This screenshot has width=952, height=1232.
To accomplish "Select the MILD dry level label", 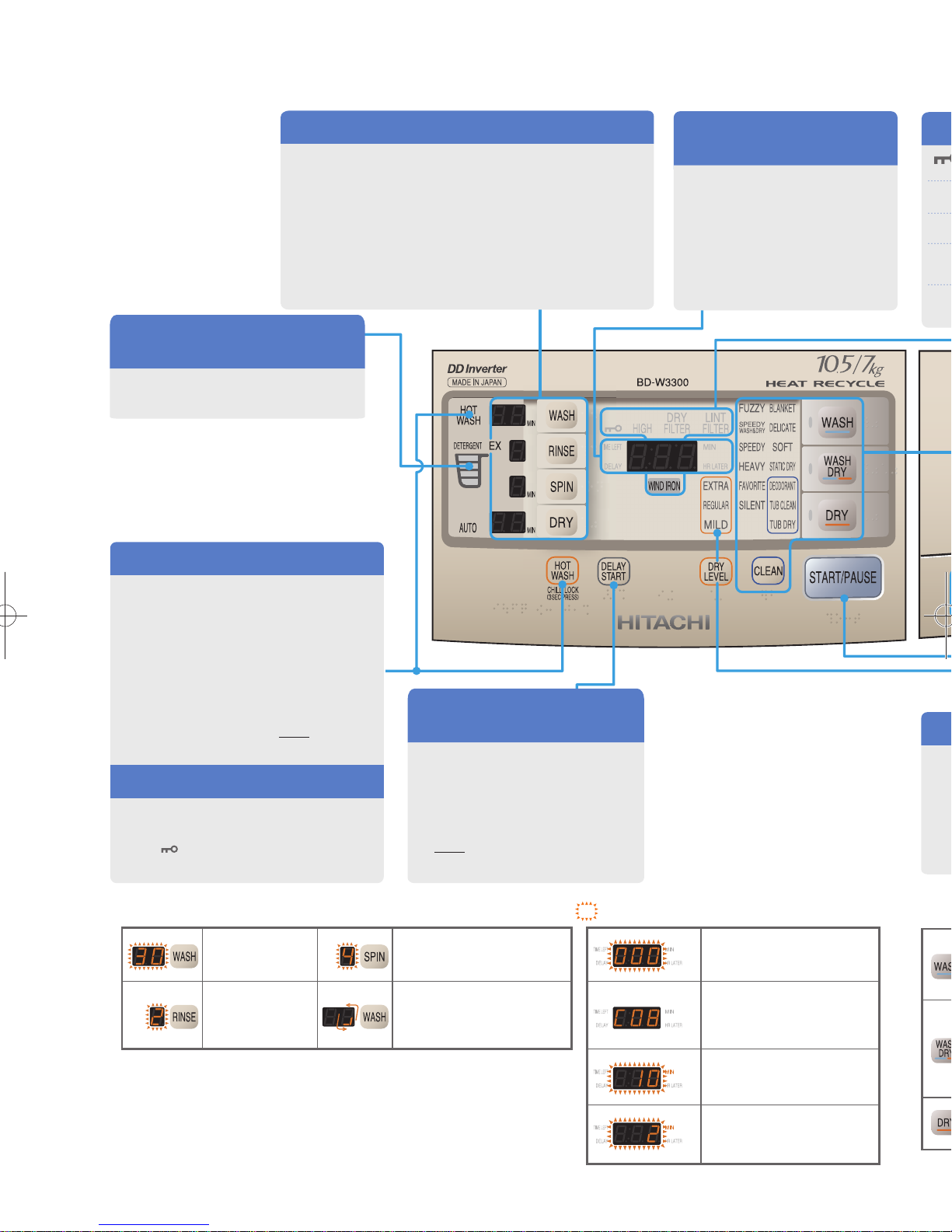I will click(716, 525).
